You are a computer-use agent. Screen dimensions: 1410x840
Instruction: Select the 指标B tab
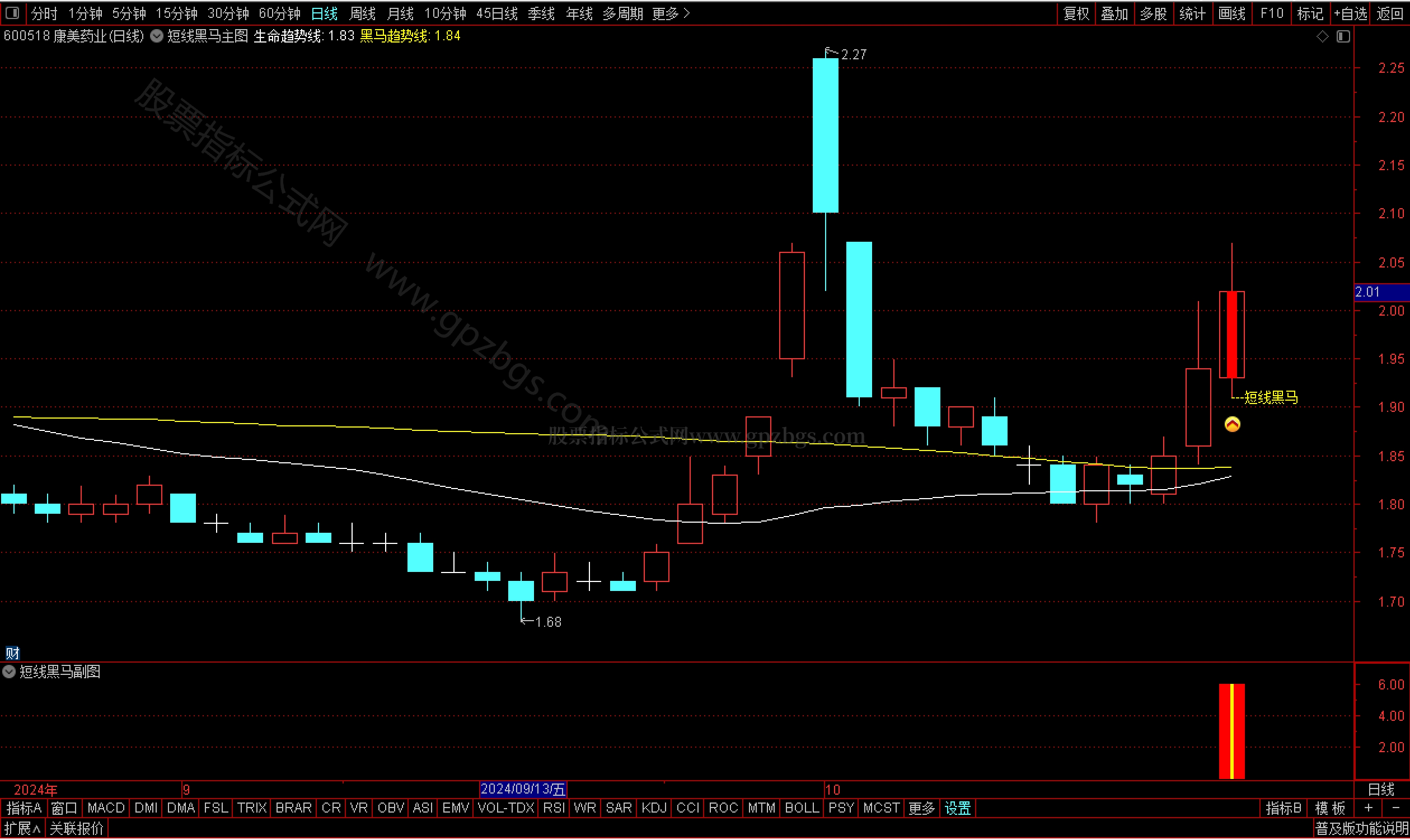[1283, 808]
